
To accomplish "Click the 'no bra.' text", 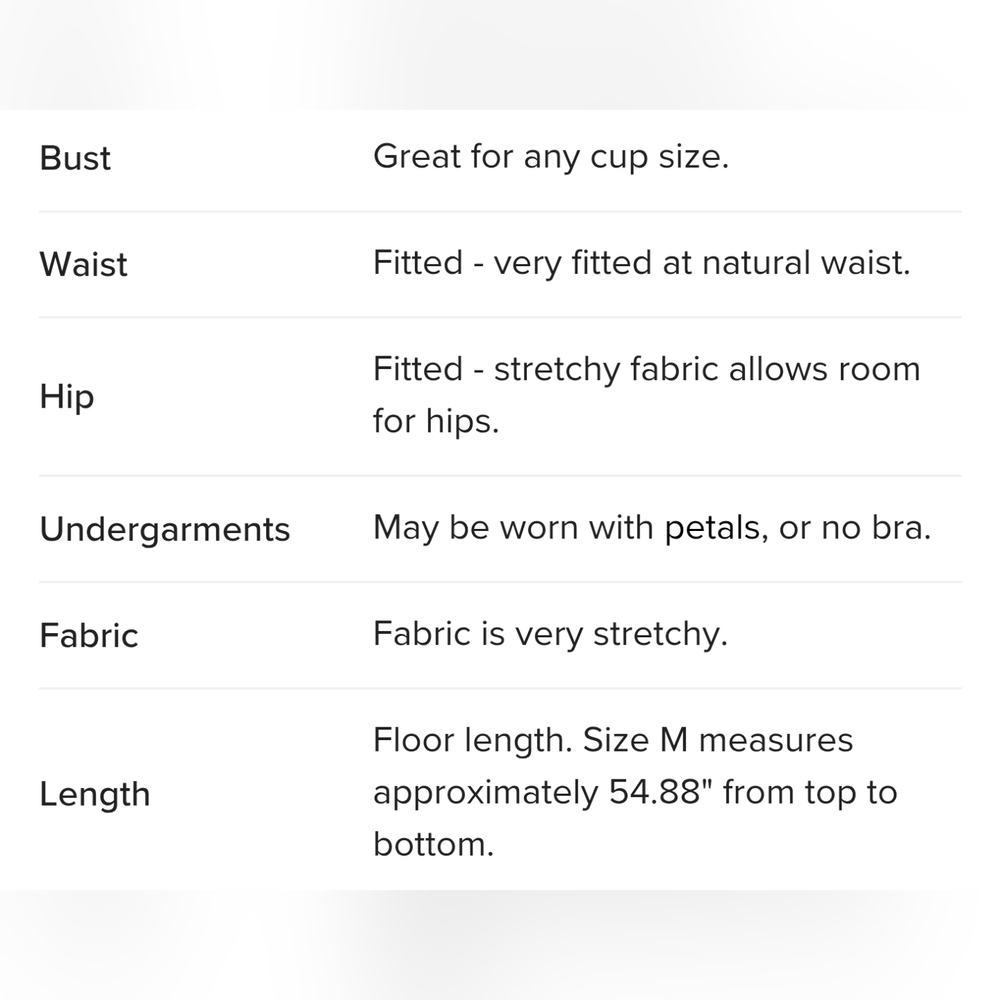I will [876, 528].
